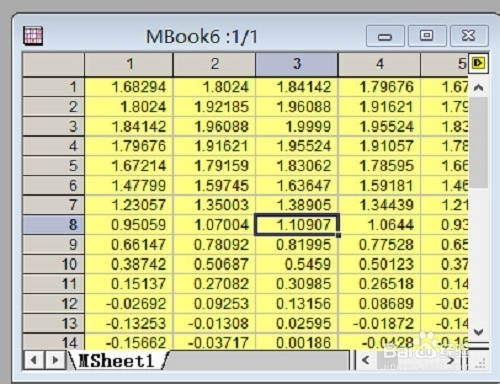Click the cell containing 1.68294

[x=129, y=87]
